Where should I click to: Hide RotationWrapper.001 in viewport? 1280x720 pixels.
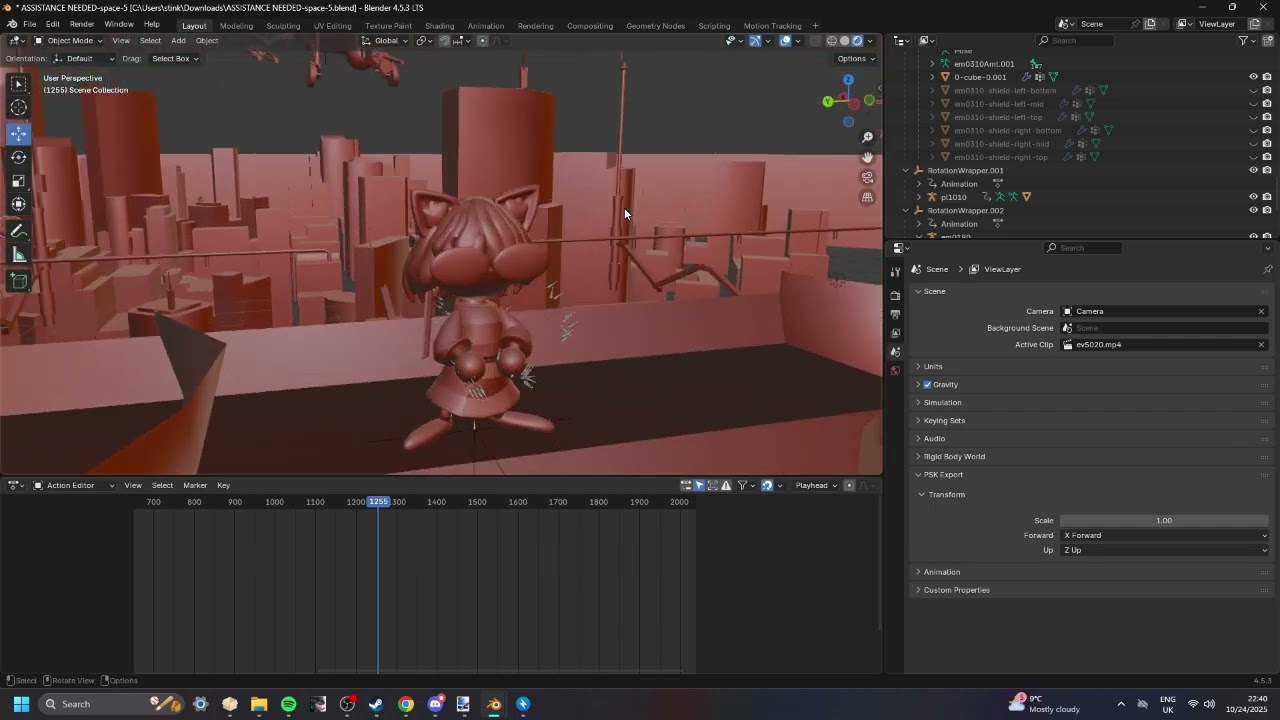pyautogui.click(x=1253, y=170)
